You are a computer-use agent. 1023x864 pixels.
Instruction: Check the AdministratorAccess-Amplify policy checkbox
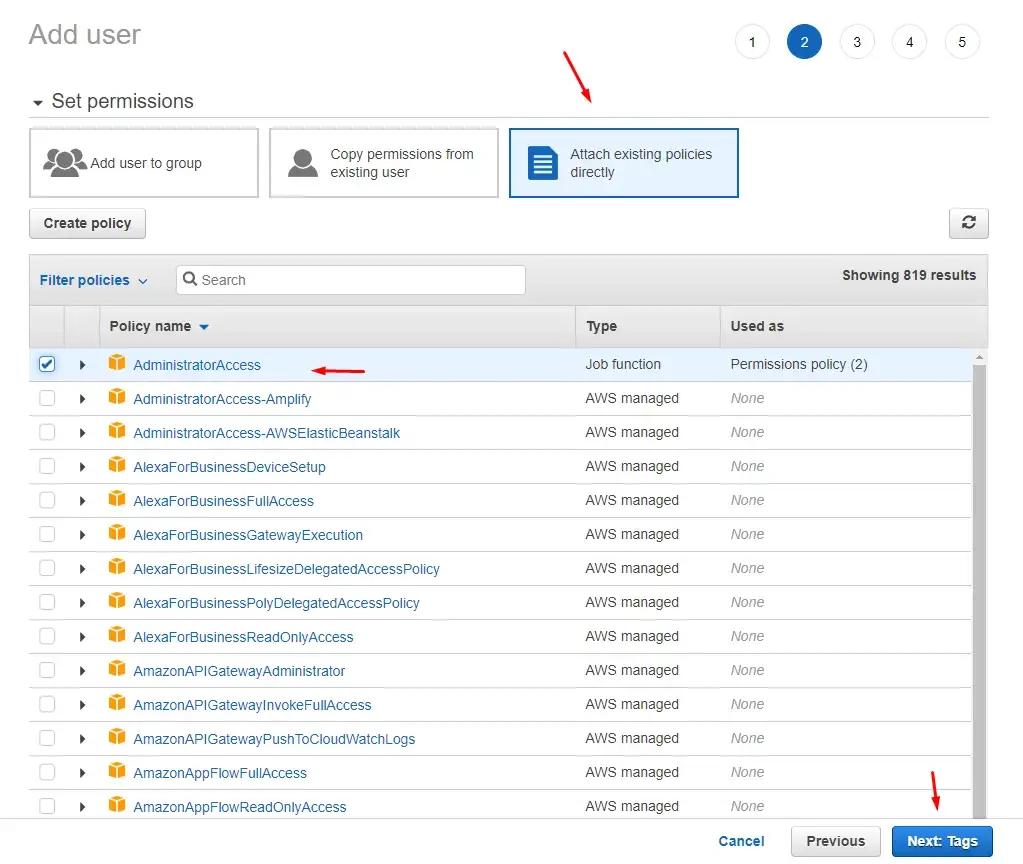[47, 398]
